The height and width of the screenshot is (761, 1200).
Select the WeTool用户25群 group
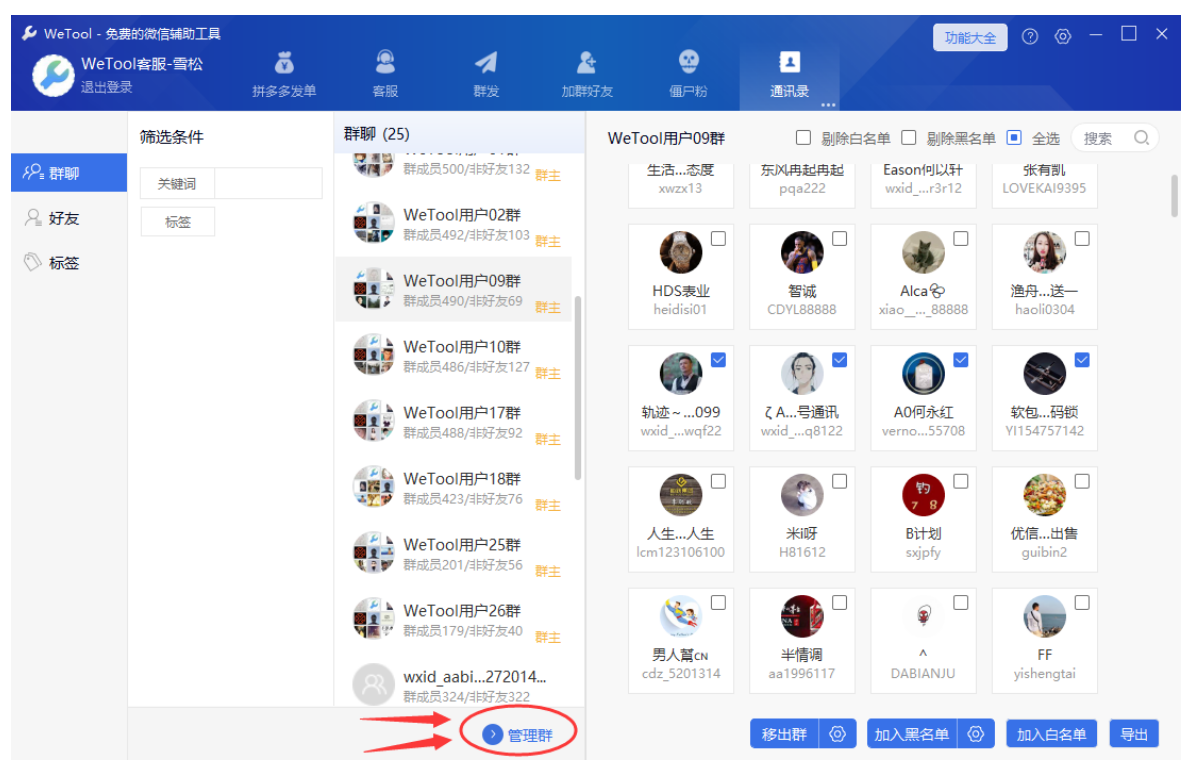[453, 553]
